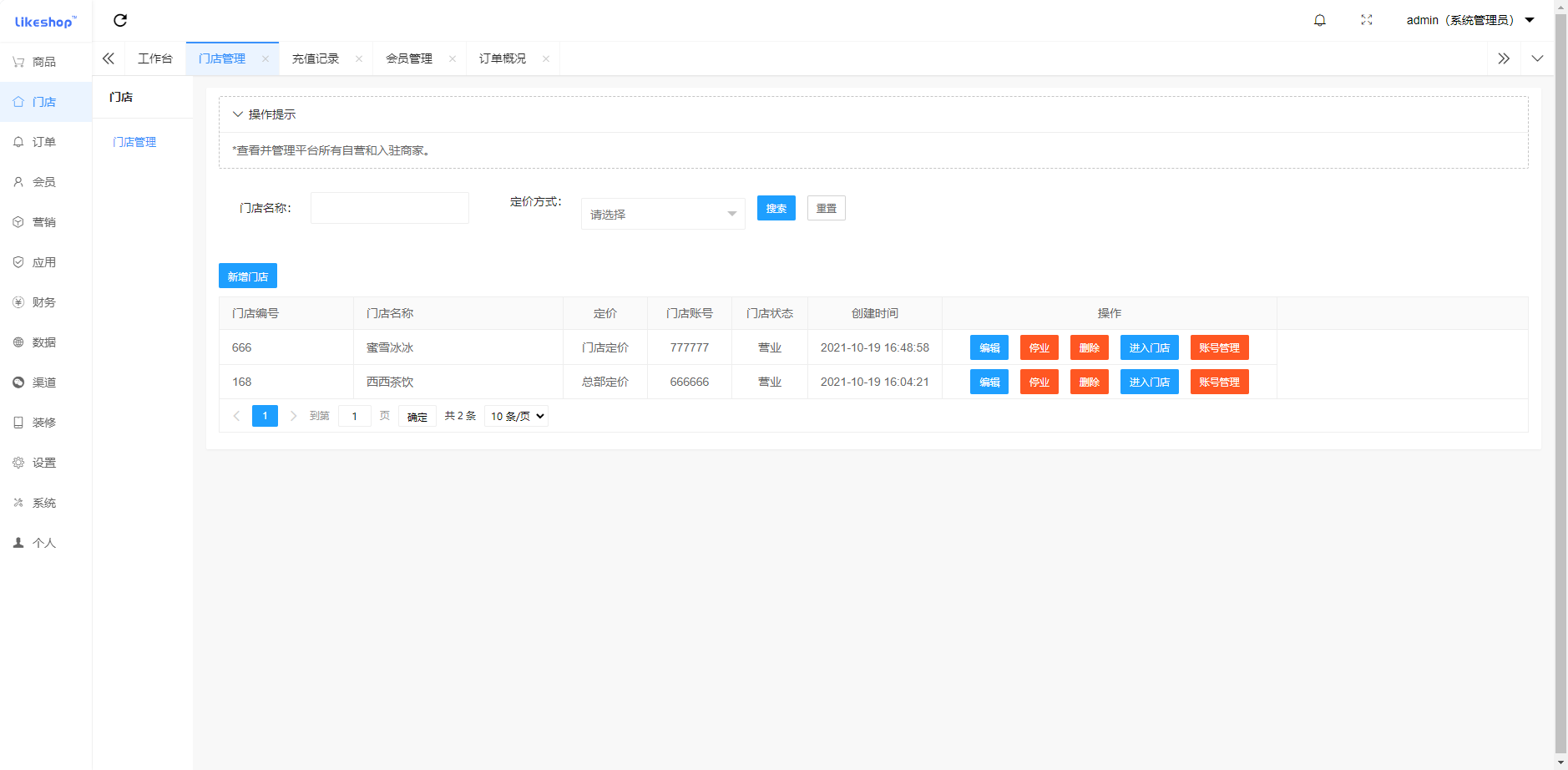Switch to the 充值记录 tab
The width and height of the screenshot is (1568, 770).
point(316,58)
